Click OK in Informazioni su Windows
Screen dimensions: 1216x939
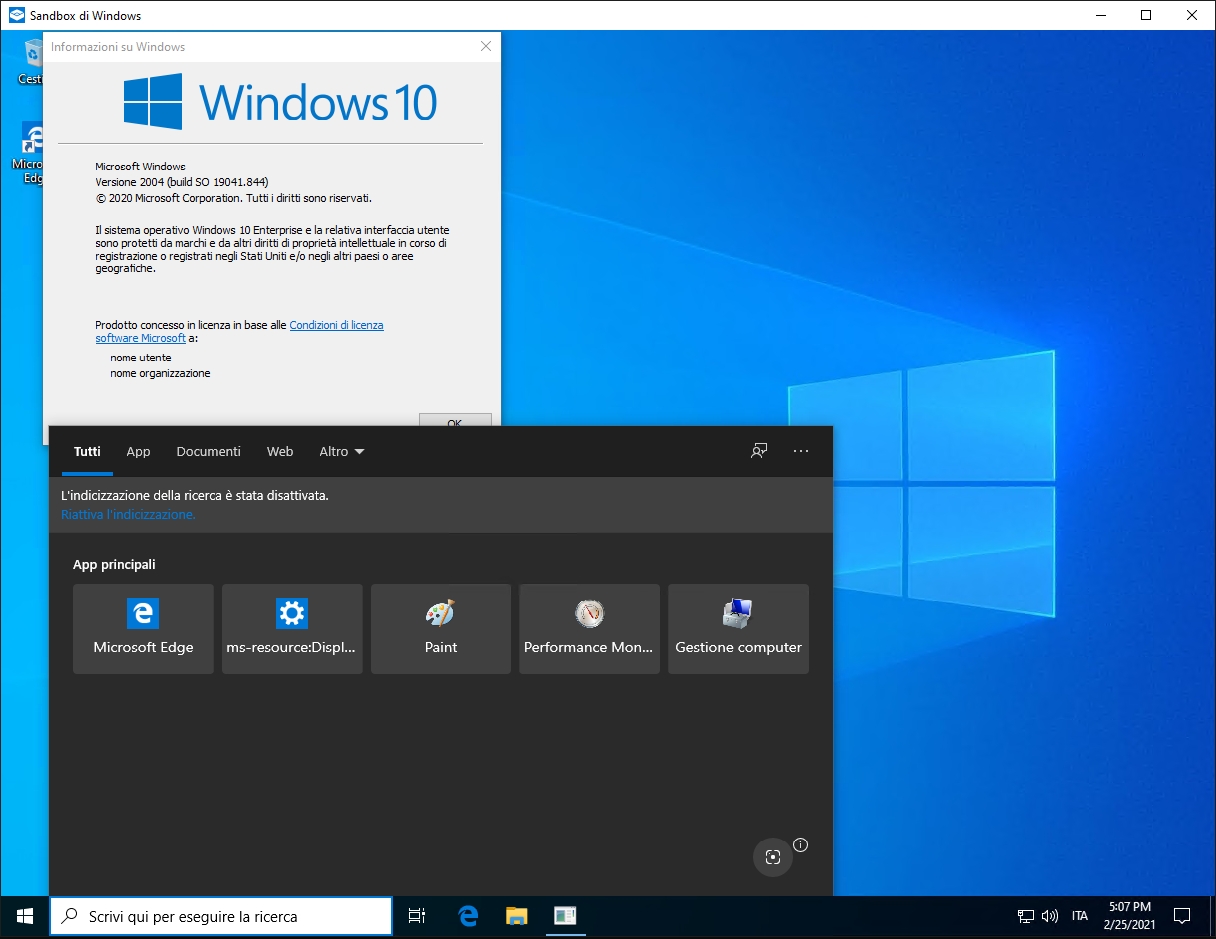click(455, 421)
